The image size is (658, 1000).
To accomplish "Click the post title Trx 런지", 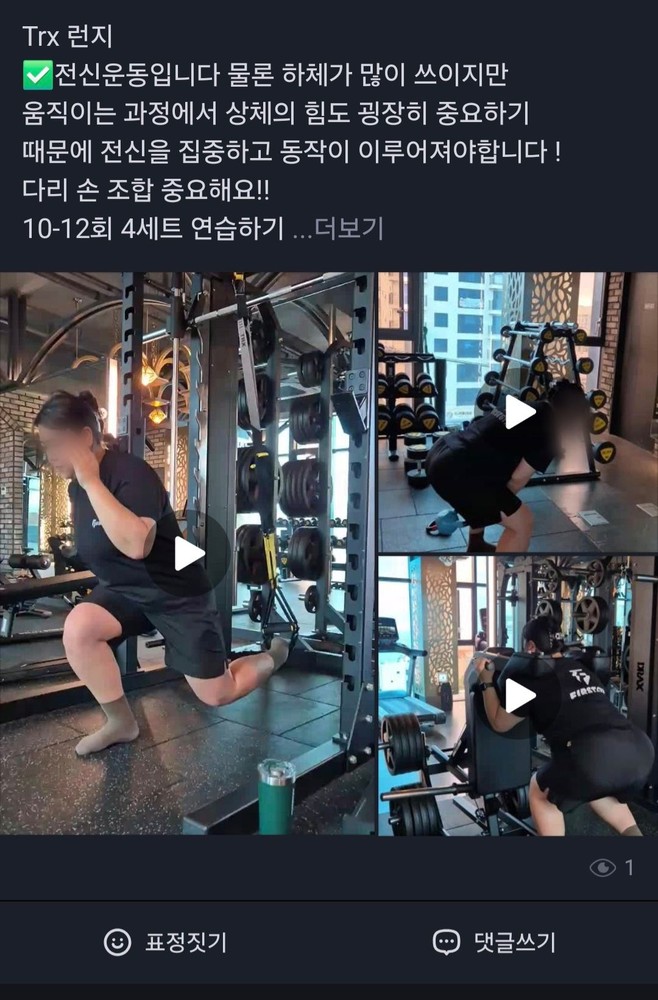I will 68,36.
